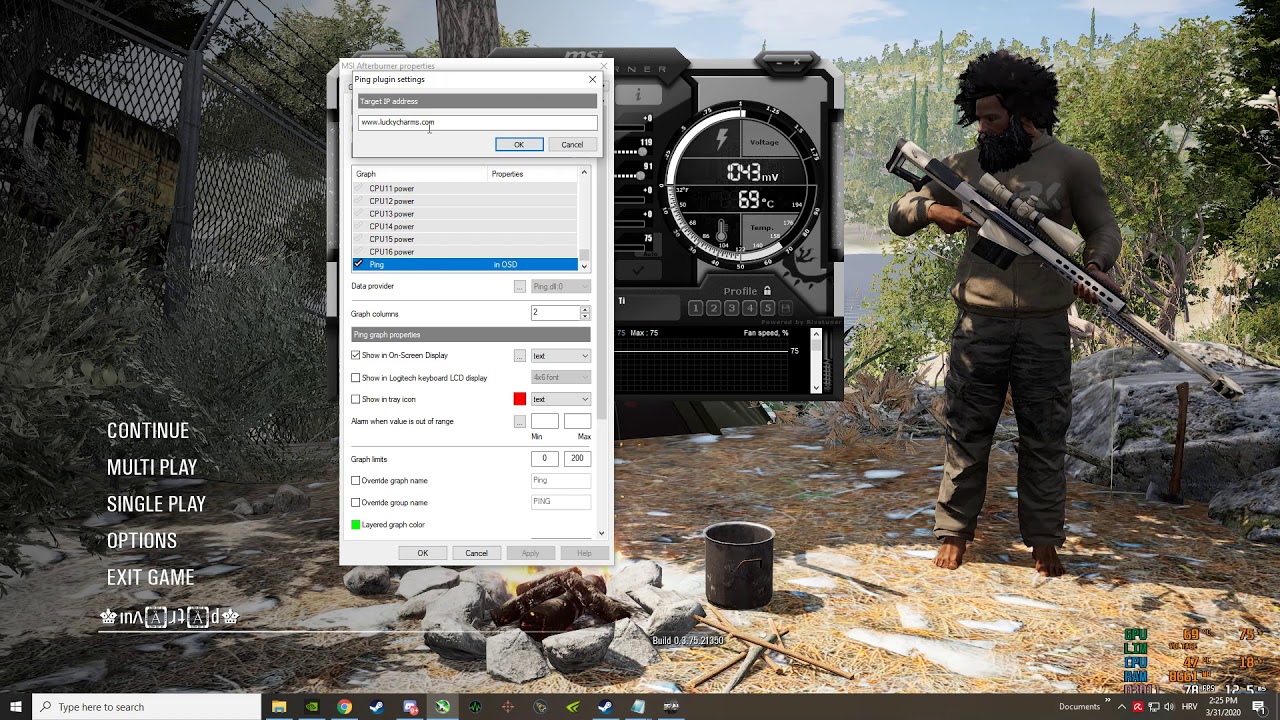Decrease Graph columns with down arrow

pos(585,317)
